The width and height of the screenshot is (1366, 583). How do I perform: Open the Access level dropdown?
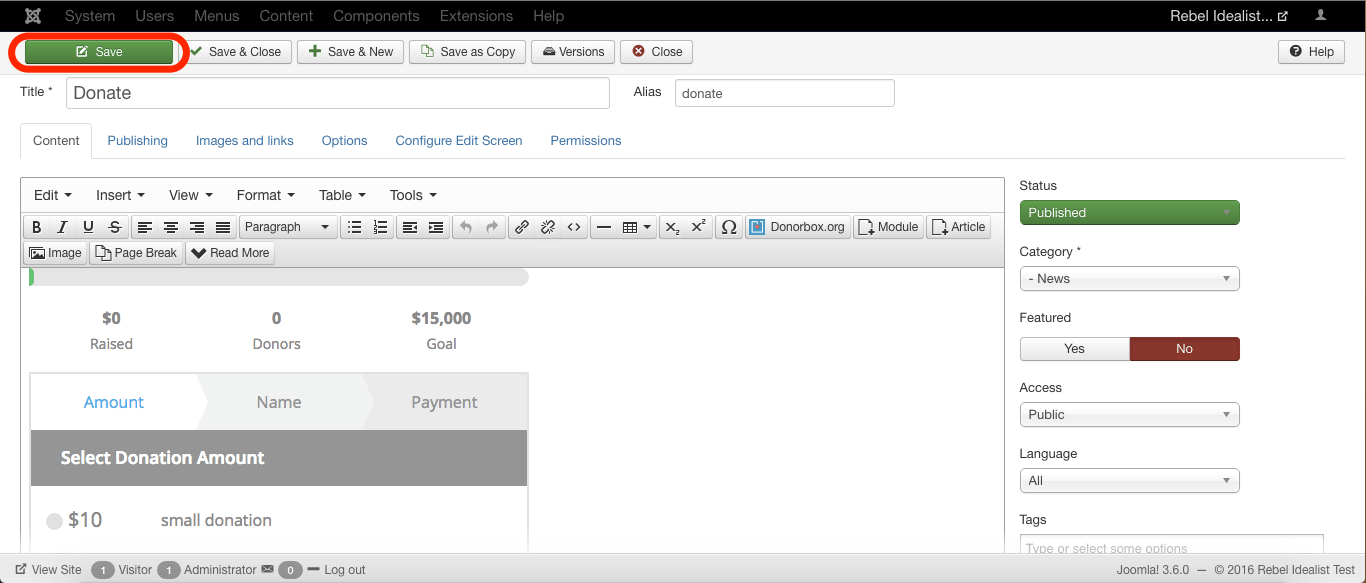pos(1129,414)
